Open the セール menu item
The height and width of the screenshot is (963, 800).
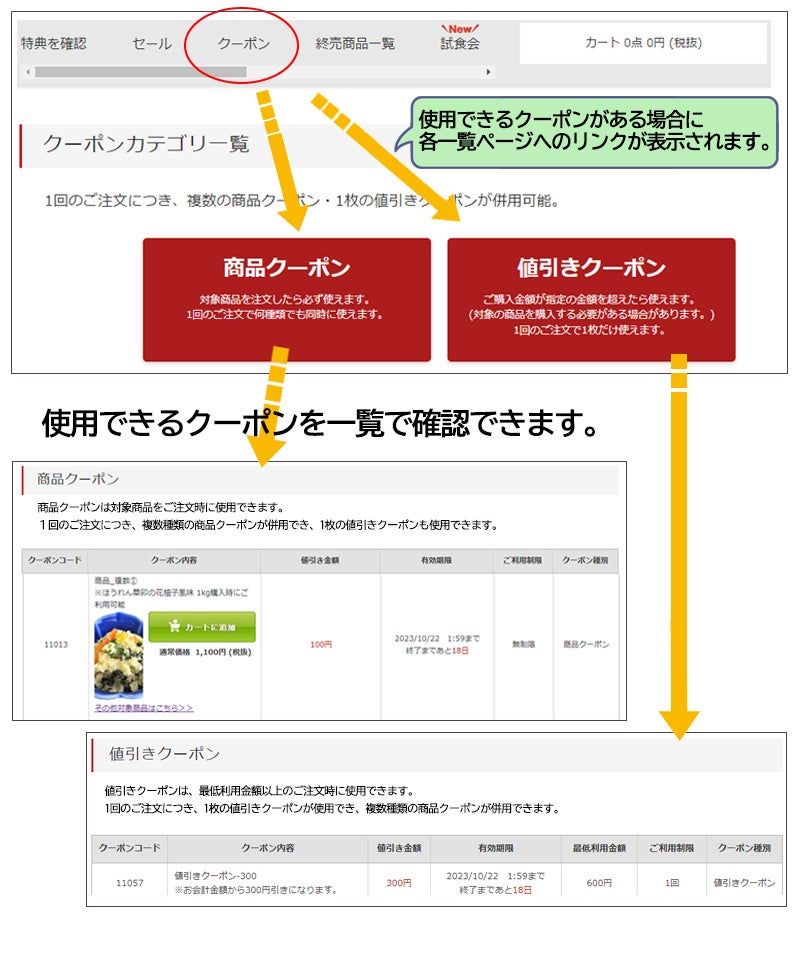[152, 44]
